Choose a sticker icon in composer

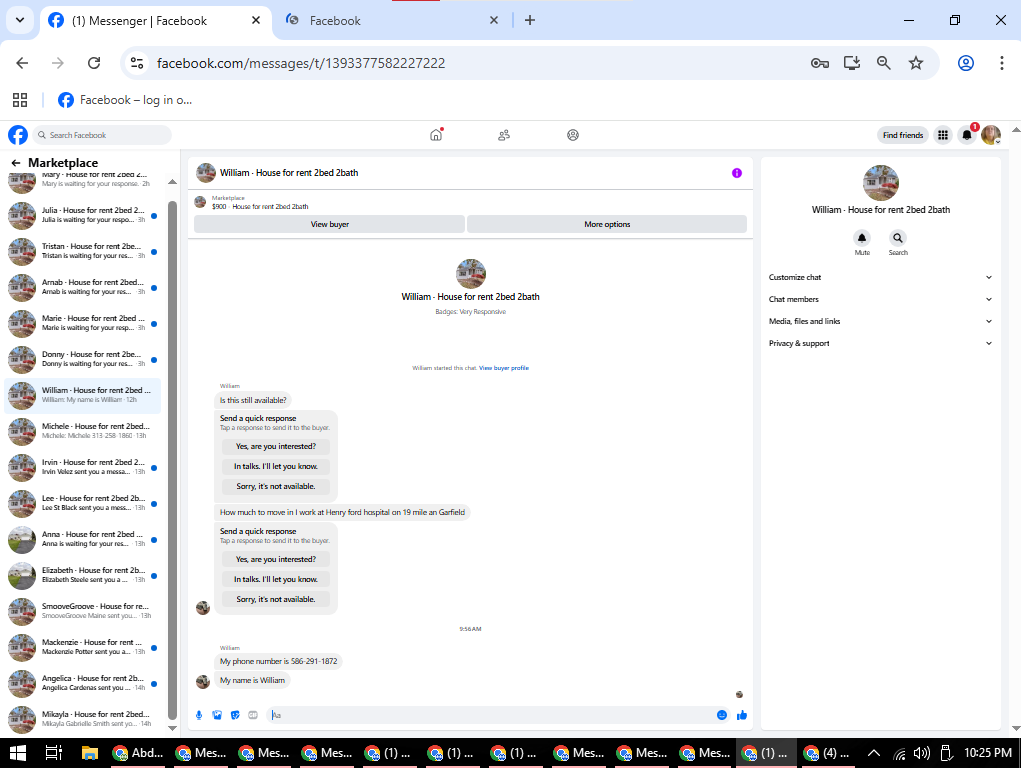(x=235, y=715)
